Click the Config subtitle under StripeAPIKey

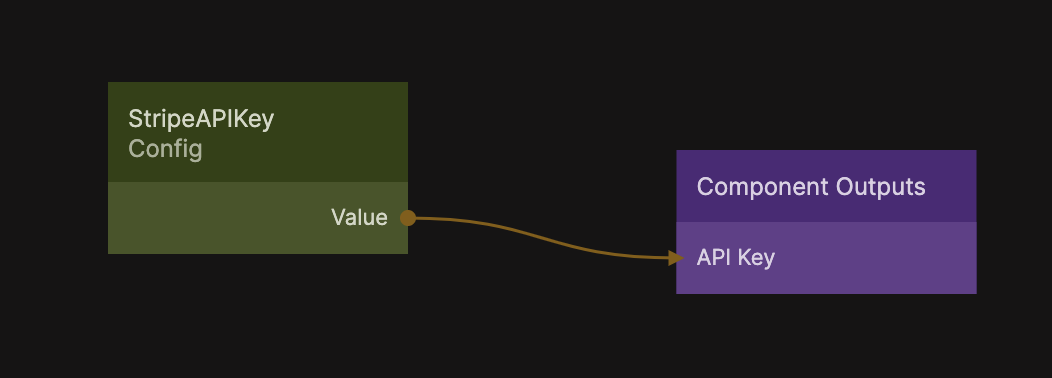(x=165, y=148)
